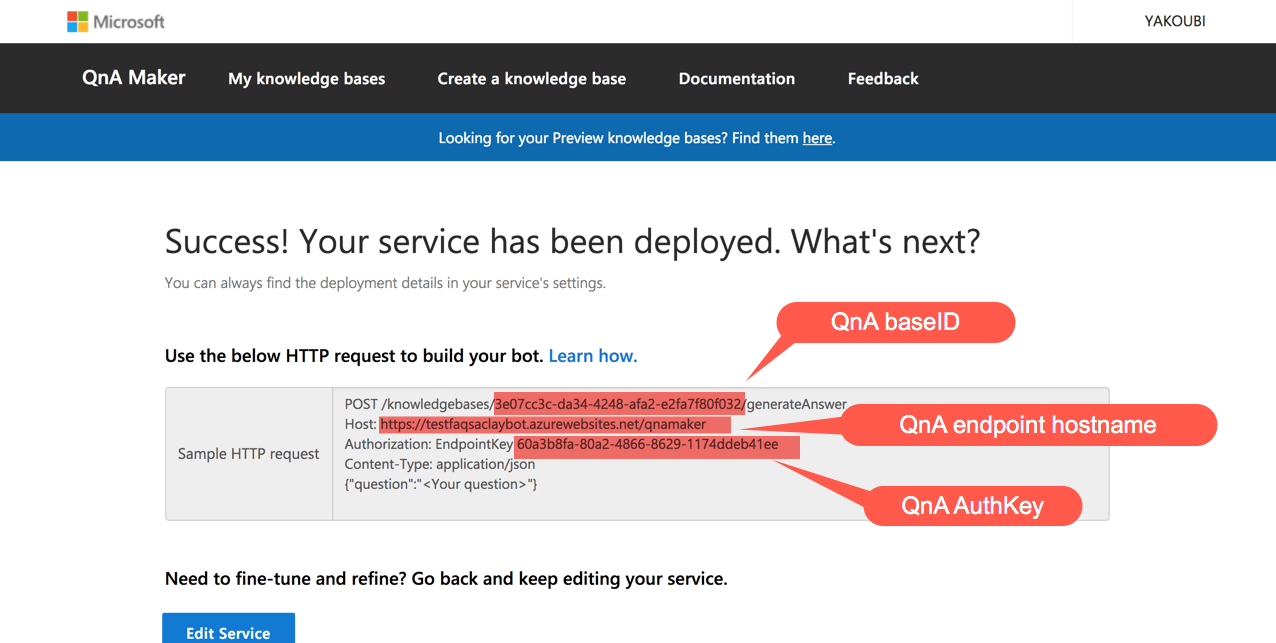
Task: Click the host URL testfaqsaclaybot.azurewebsites.net/qnamaker
Action: coord(543,424)
